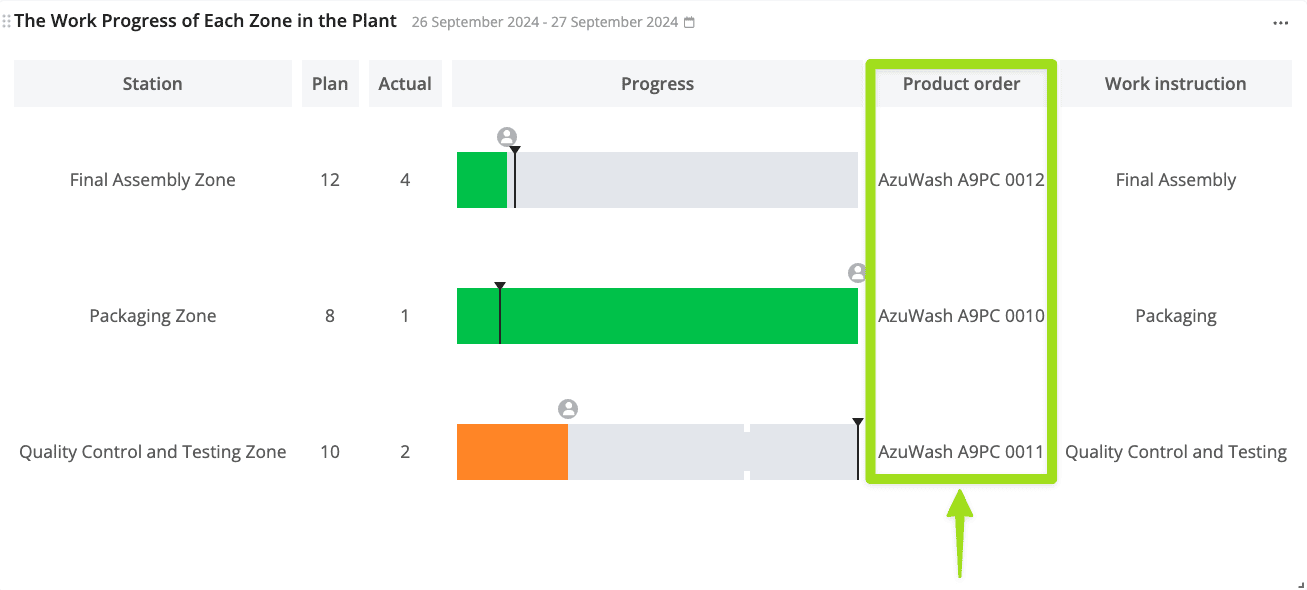This screenshot has height=590, width=1307.
Task: Click the orange Quality Control progress segment
Action: coord(512,452)
